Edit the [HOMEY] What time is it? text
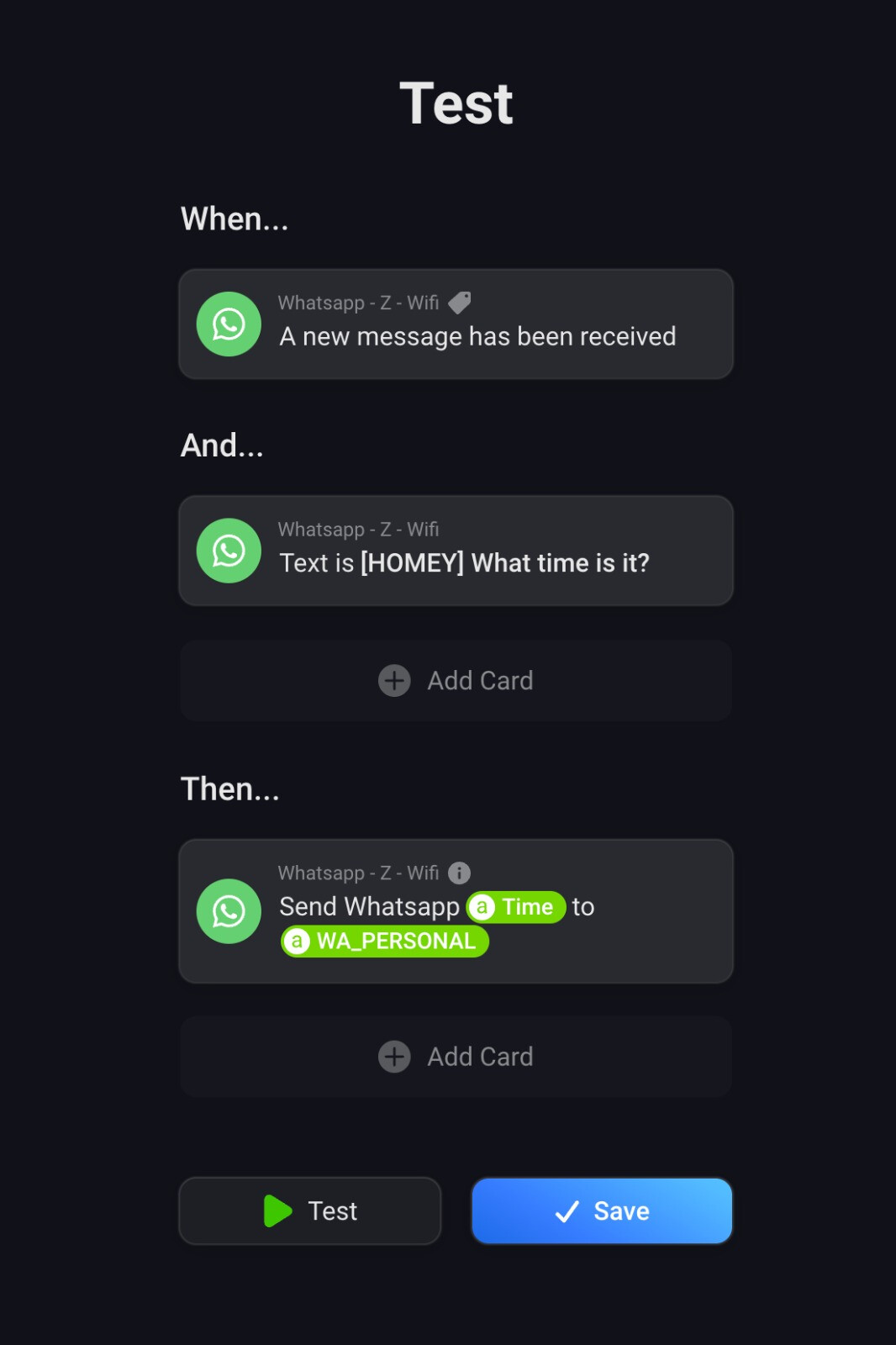This screenshot has height=1345, width=896. coord(504,563)
